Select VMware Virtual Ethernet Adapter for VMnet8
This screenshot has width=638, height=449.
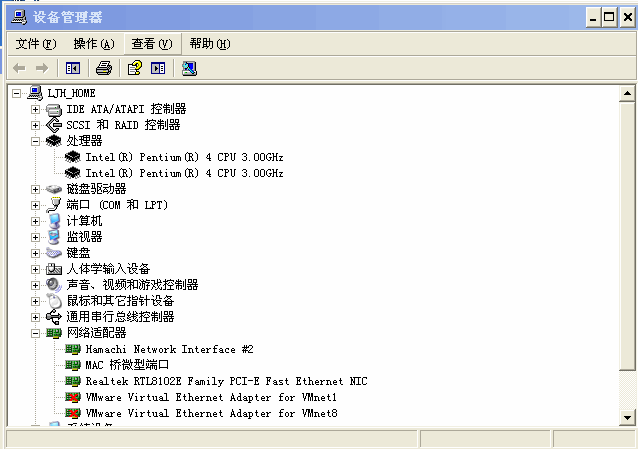click(211, 413)
